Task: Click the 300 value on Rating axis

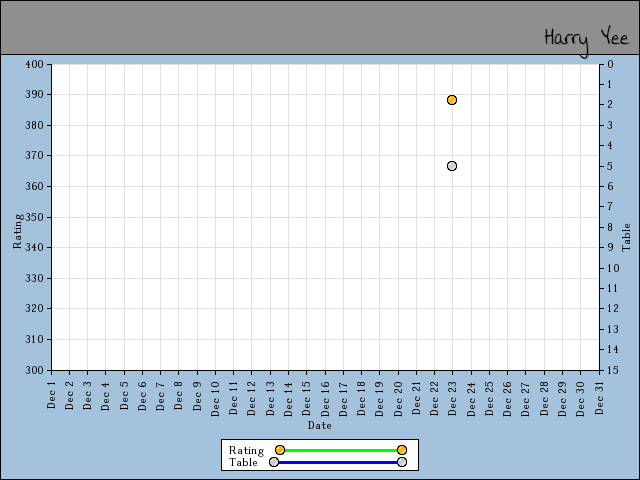Action: [35, 370]
